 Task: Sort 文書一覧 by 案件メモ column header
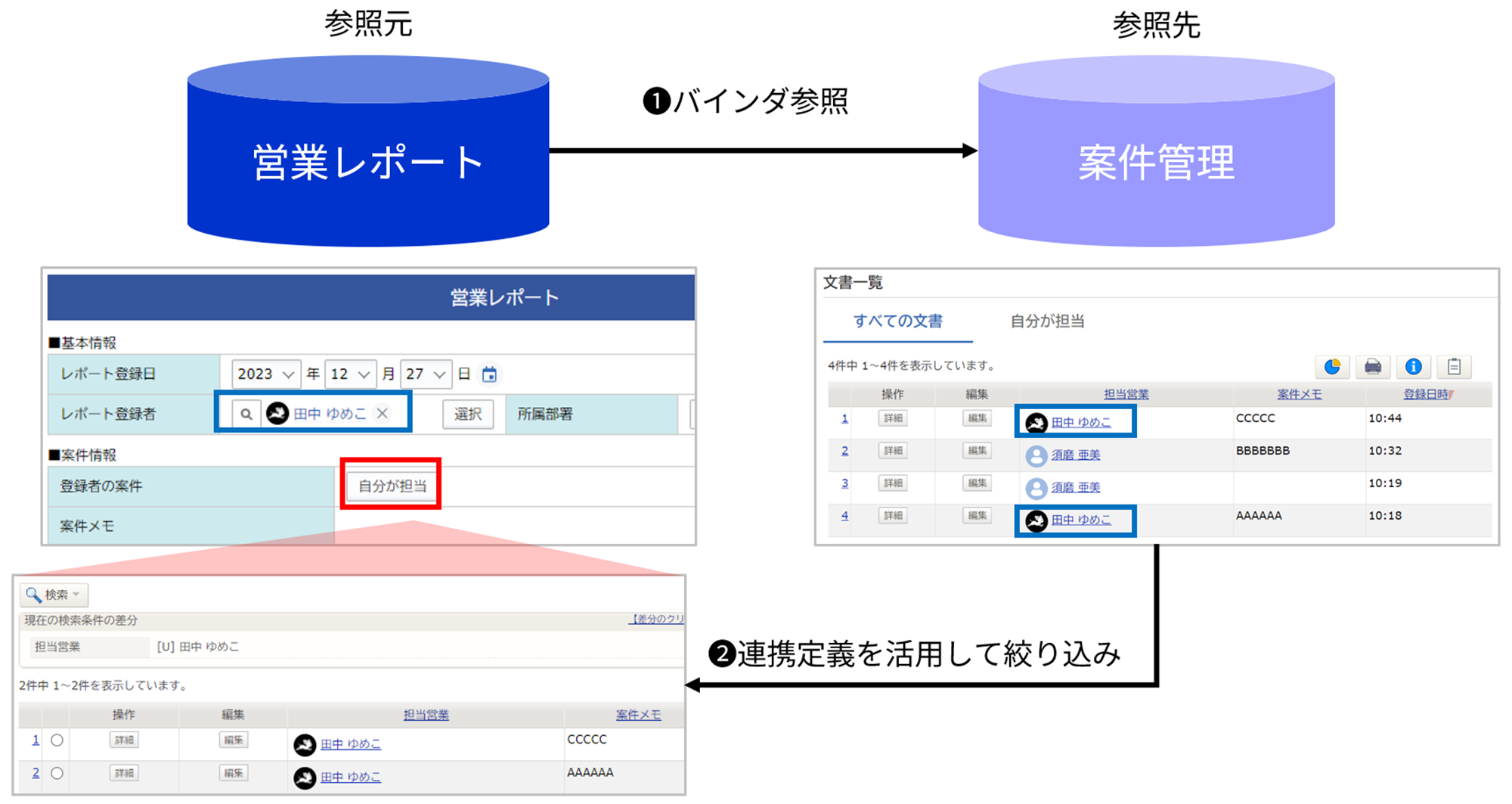1299,394
